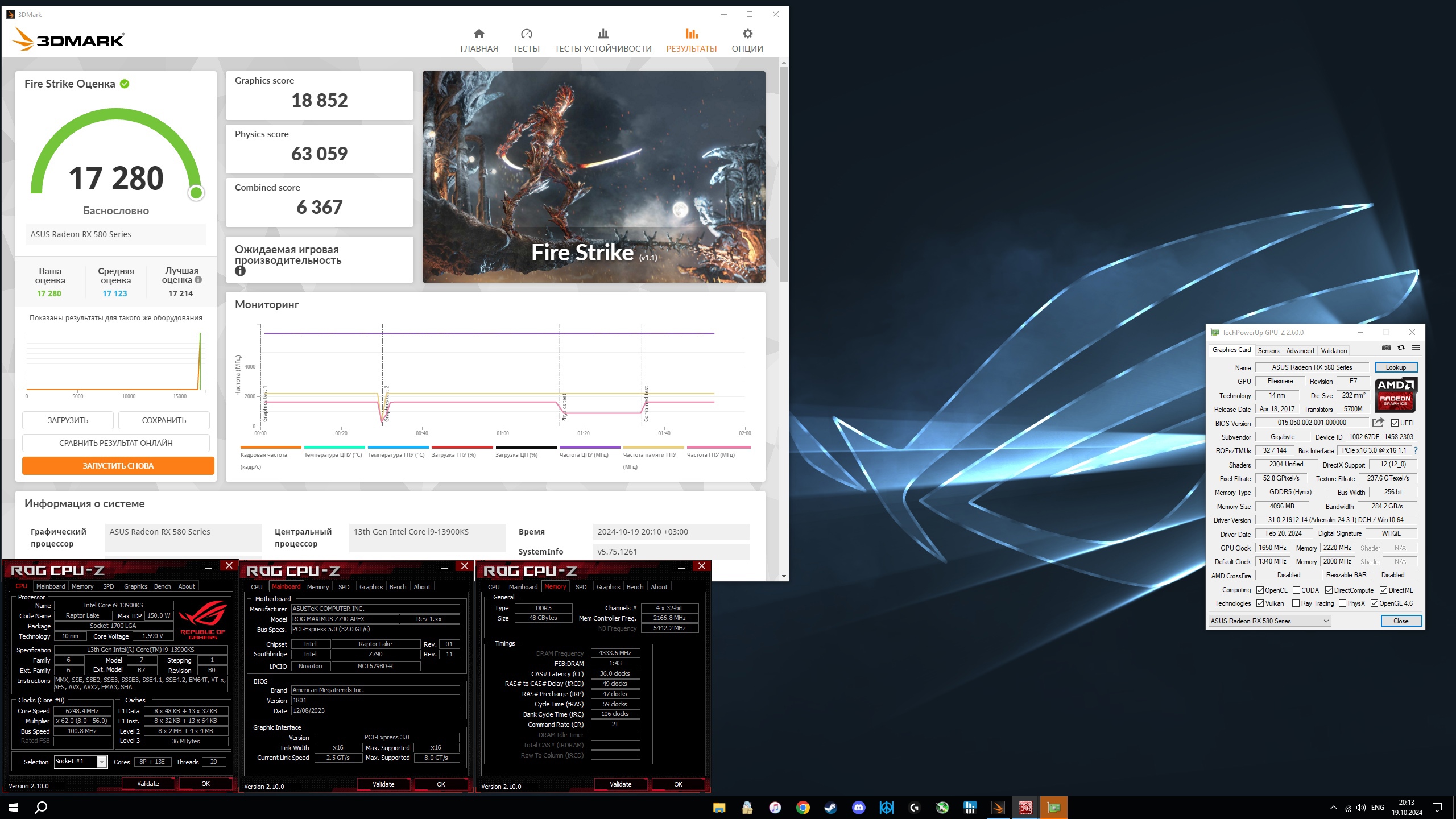Toggle the Ray Tracing checkbox
Screen dimensions: 1456x819
point(1296,603)
